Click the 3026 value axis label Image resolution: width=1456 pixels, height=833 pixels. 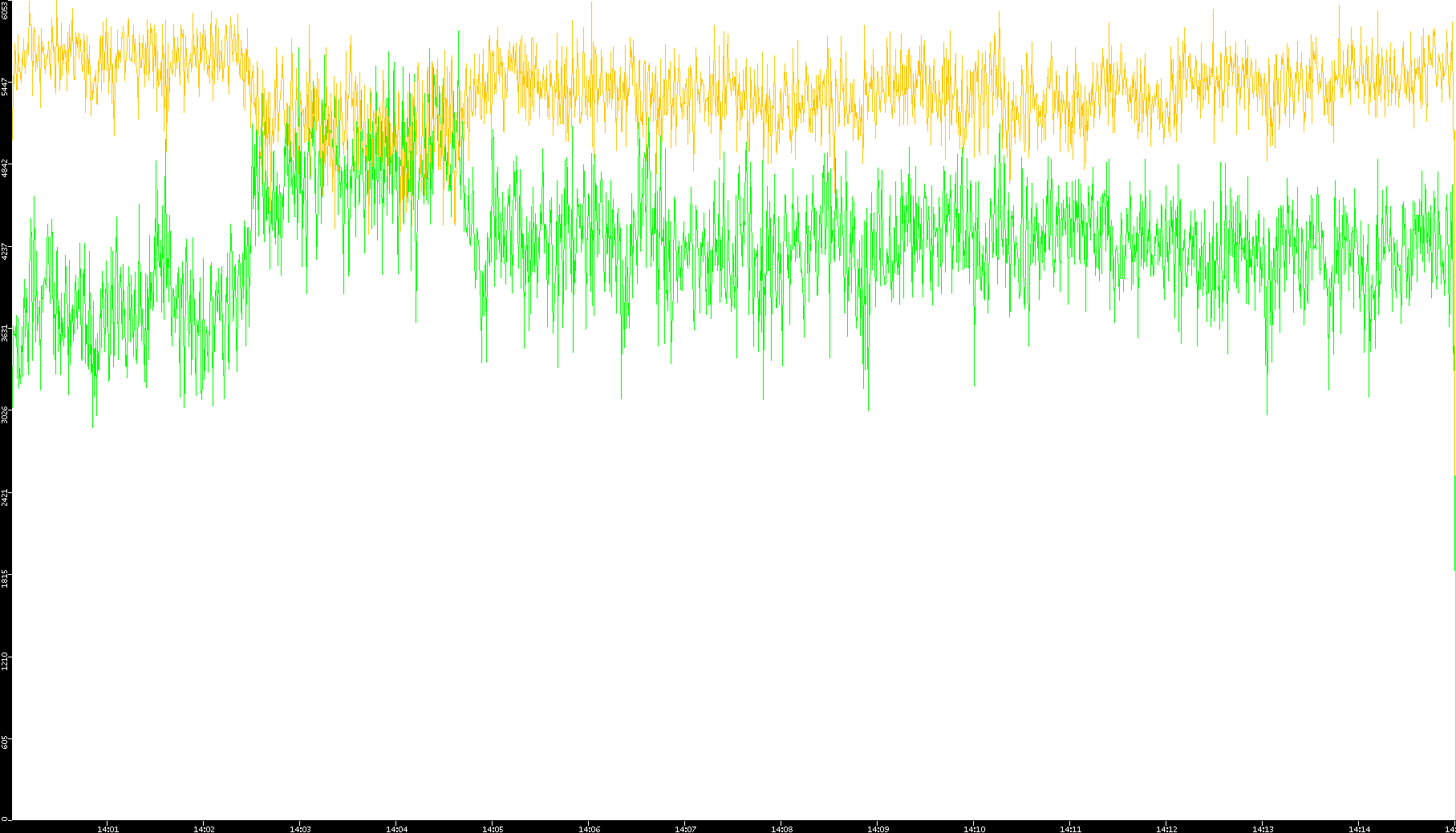5,414
